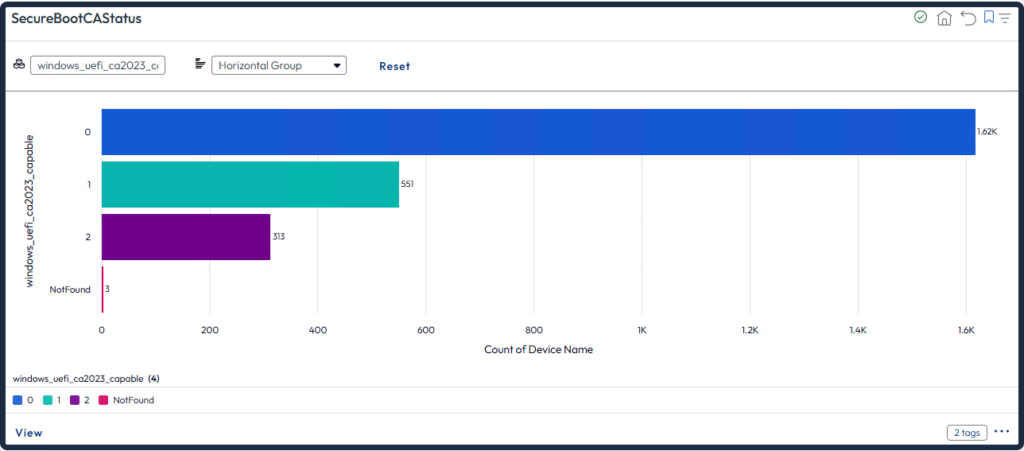Select the purple bar showing 313
1024x451 pixels.
[x=186, y=237]
